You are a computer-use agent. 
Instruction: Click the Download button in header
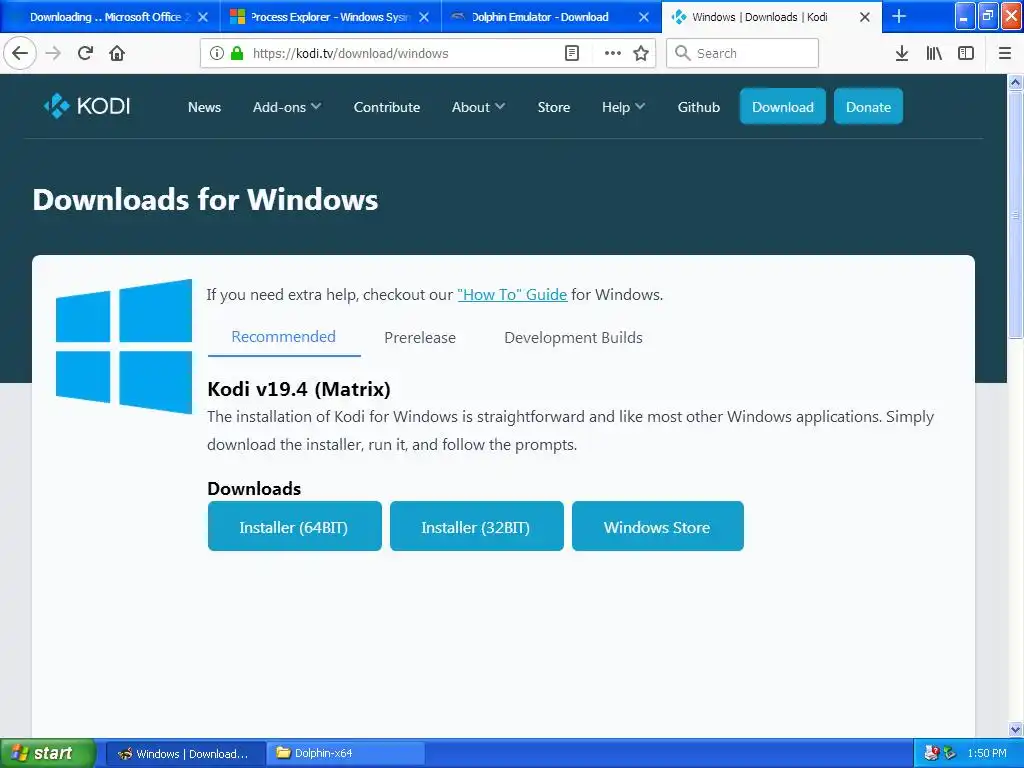[x=782, y=106]
